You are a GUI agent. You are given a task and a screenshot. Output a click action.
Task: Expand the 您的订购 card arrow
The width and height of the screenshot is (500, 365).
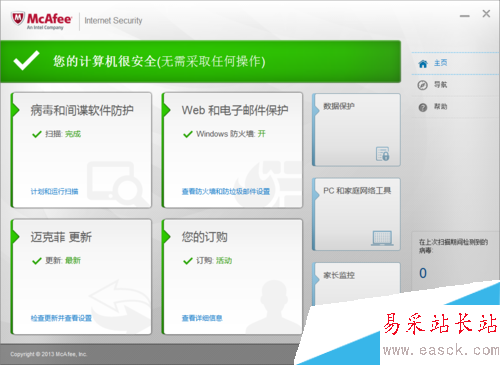click(x=167, y=237)
